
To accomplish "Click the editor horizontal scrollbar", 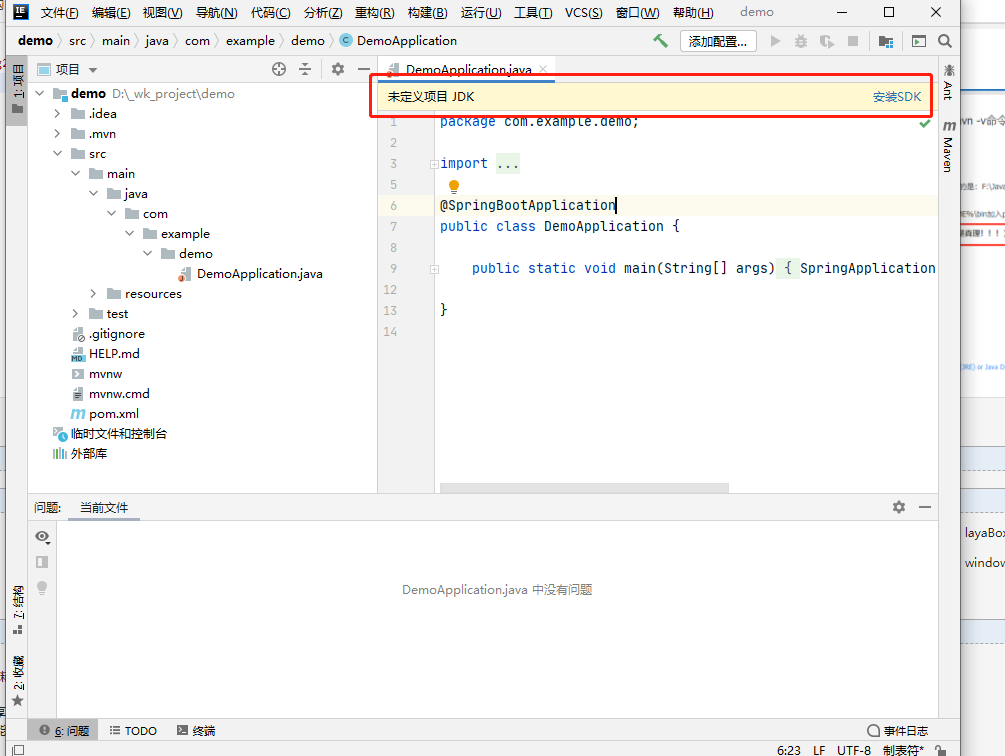I will 584,488.
